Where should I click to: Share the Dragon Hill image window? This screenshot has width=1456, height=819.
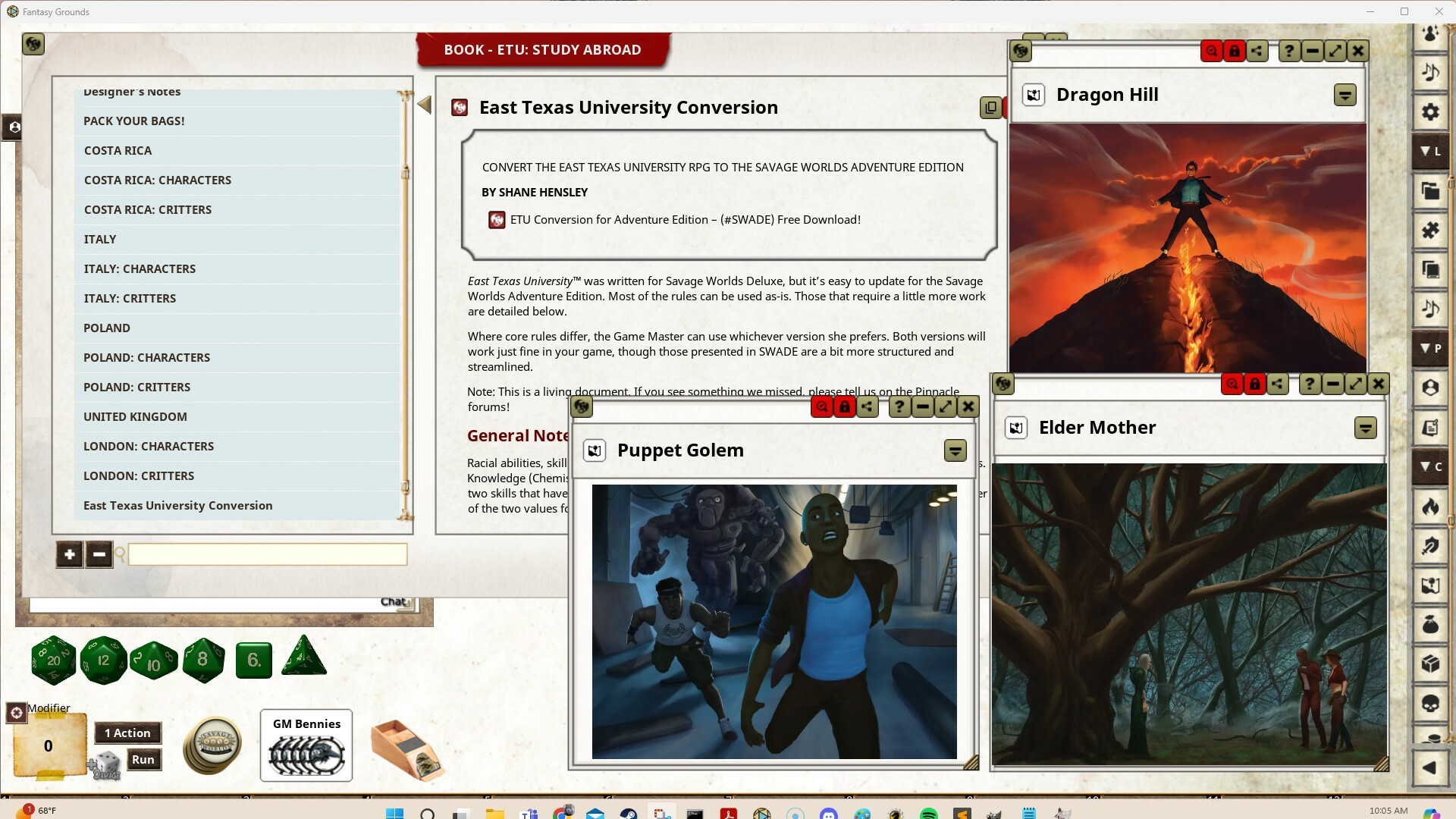pos(1257,50)
